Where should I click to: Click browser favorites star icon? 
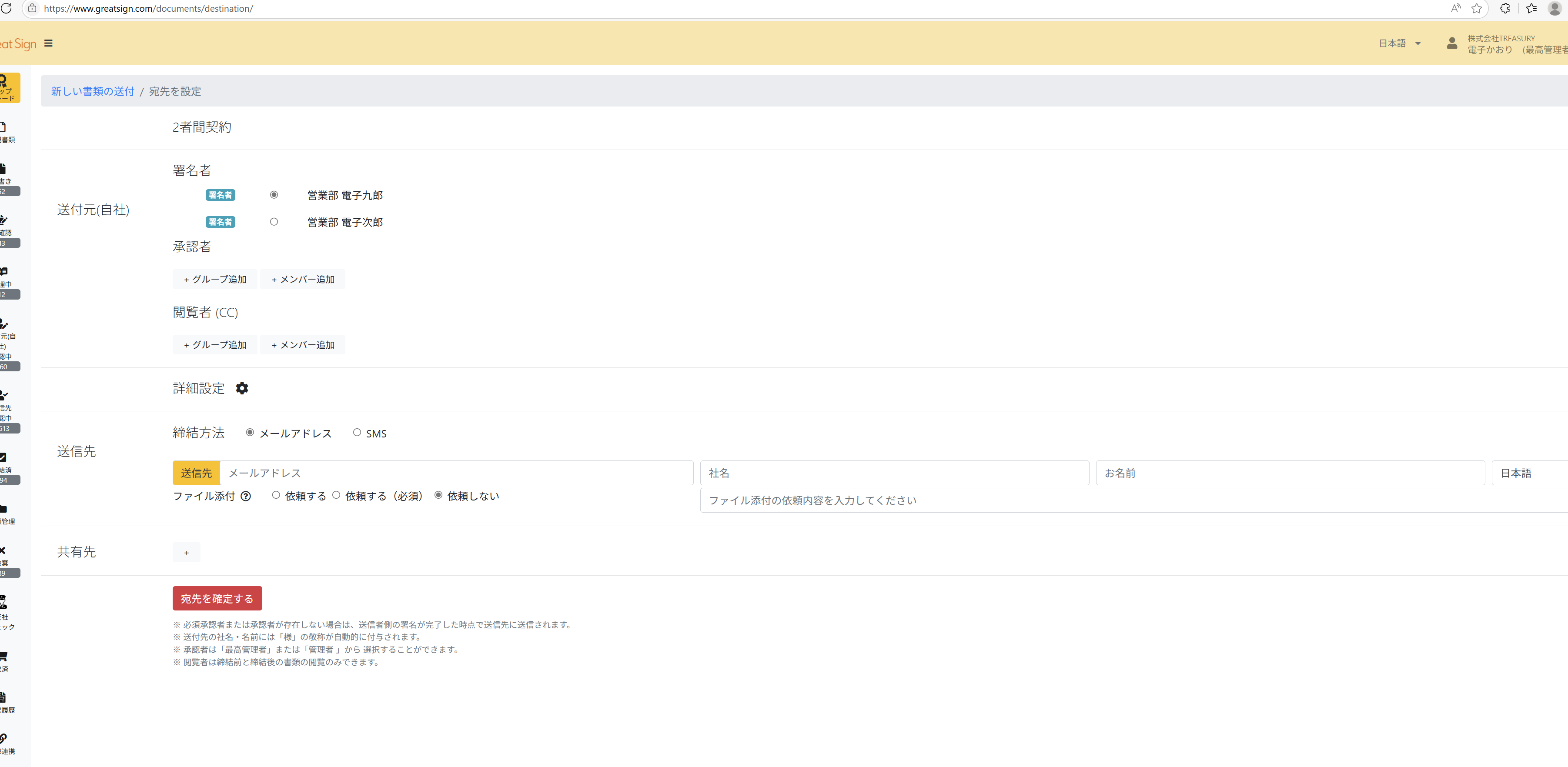point(1476,9)
